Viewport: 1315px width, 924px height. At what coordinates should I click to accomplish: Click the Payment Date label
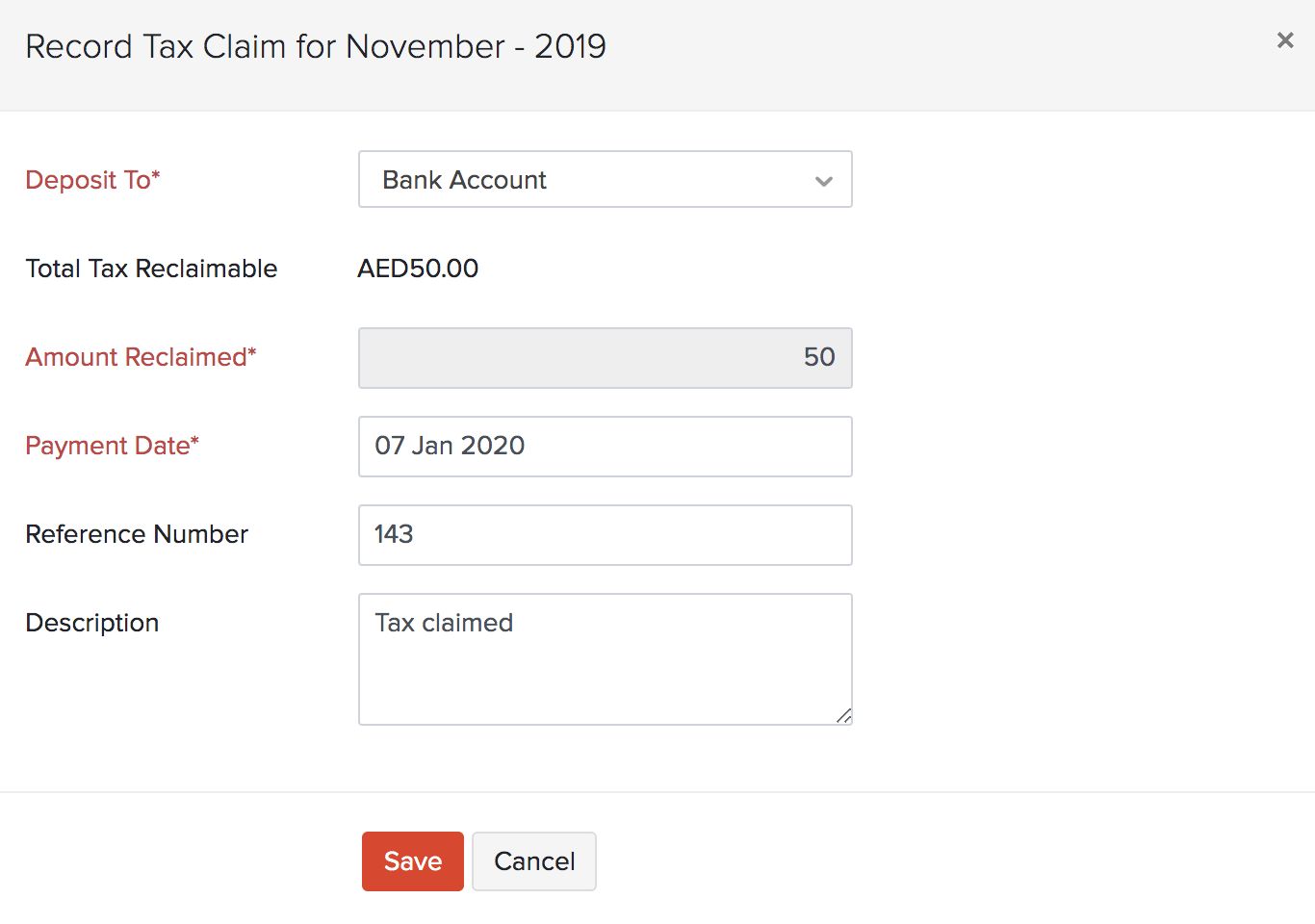111,445
